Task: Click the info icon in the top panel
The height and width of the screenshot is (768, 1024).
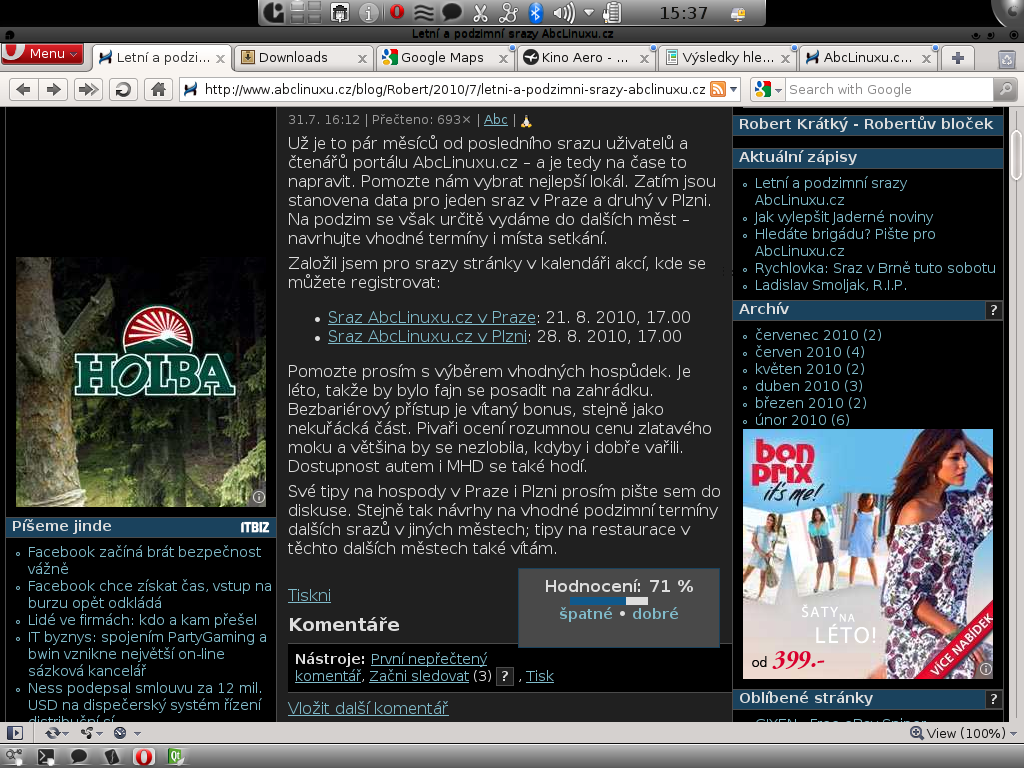Action: pos(368,12)
